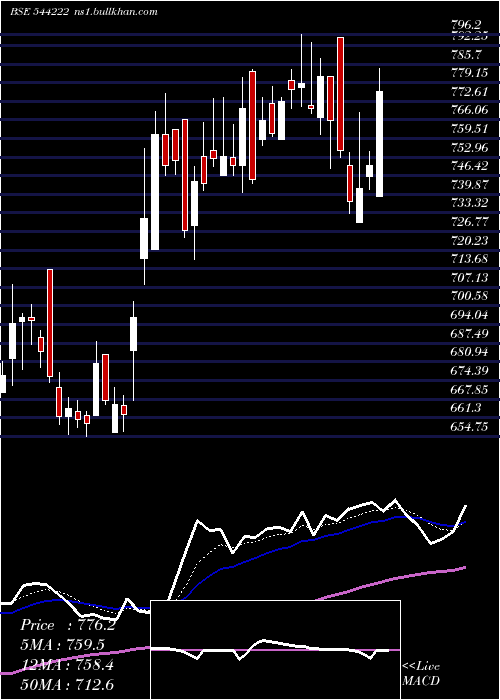Image resolution: width=500 pixels, height=700 pixels.
Task: Click the 687.49 price axis label
Action: click(x=469, y=333)
